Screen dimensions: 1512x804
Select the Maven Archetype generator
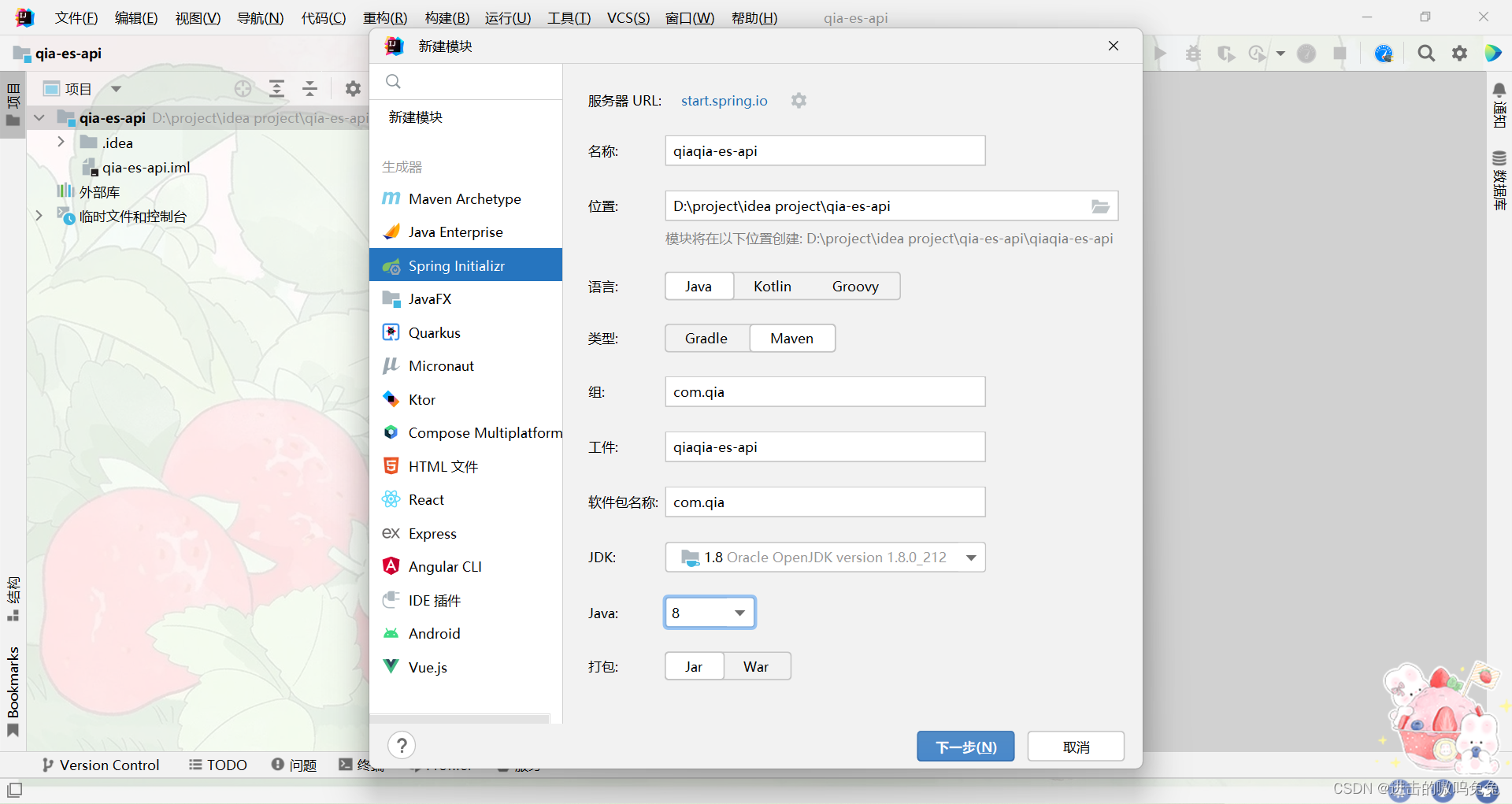click(465, 199)
